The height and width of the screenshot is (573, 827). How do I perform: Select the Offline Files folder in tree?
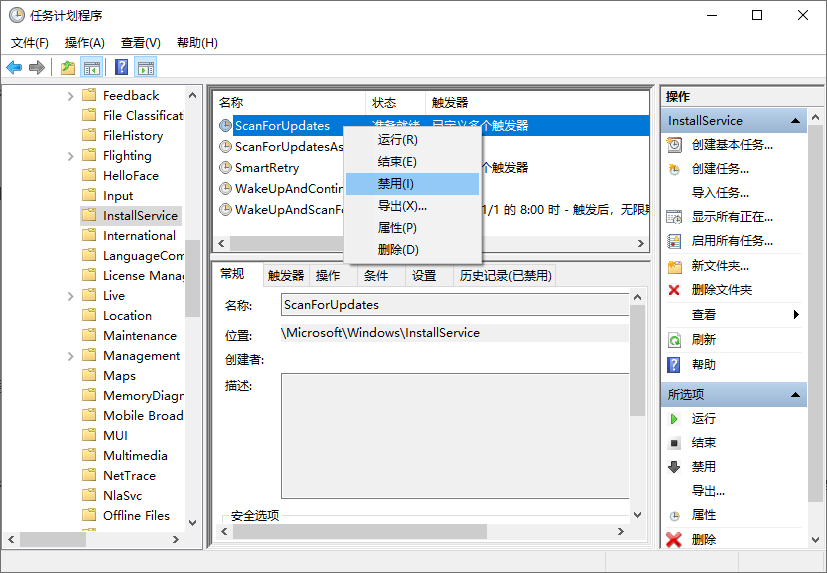136,515
